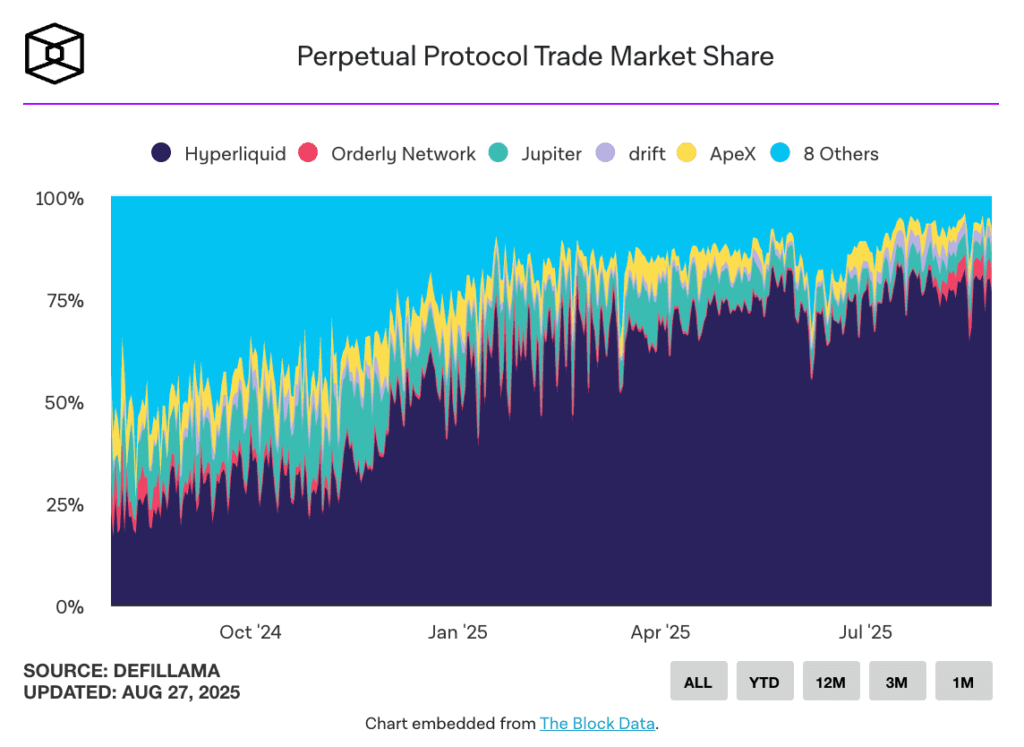
Task: Toggle 8 Others series via blue dot
Action: click(780, 153)
